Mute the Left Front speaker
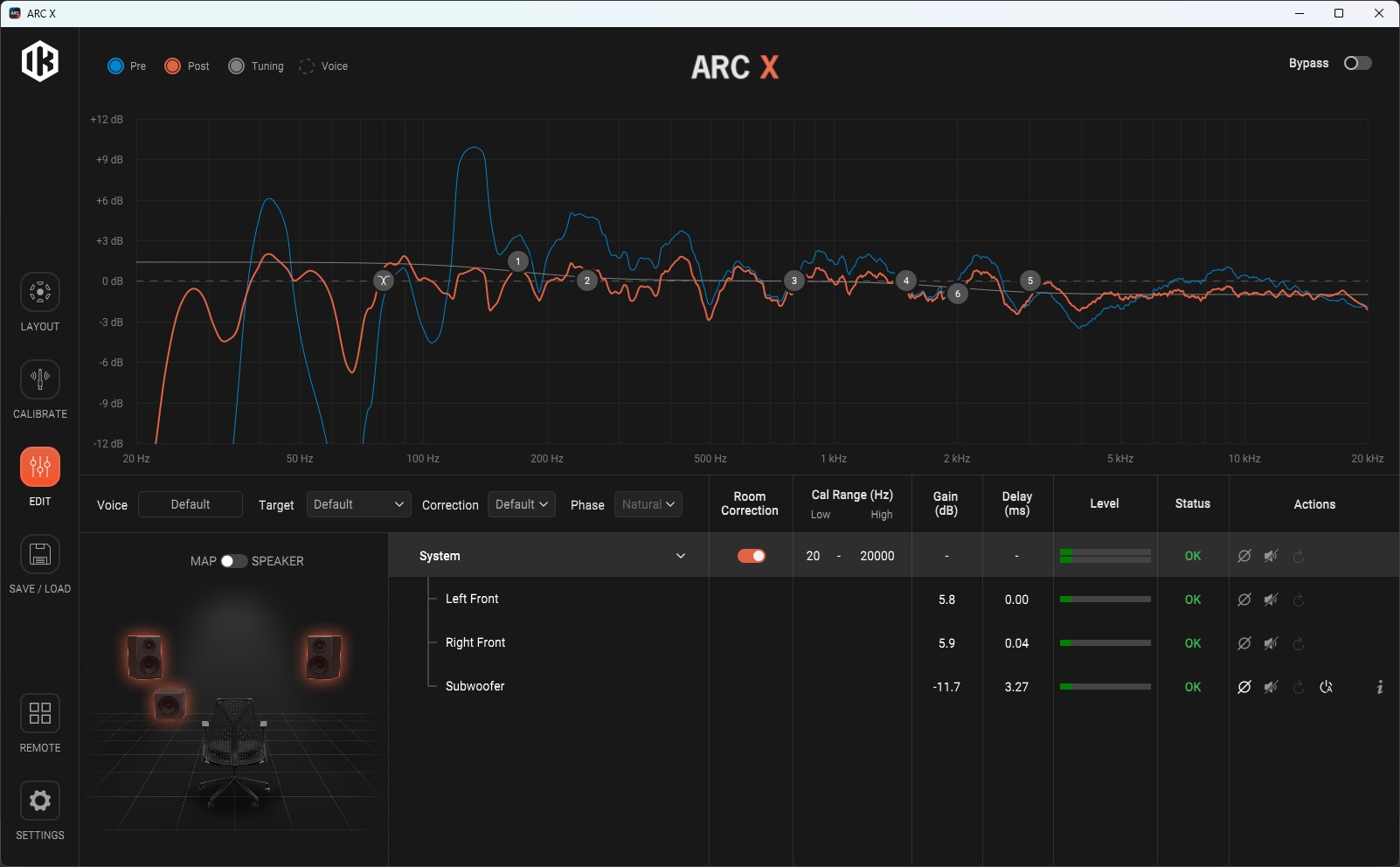Image resolution: width=1400 pixels, height=867 pixels. (1272, 600)
